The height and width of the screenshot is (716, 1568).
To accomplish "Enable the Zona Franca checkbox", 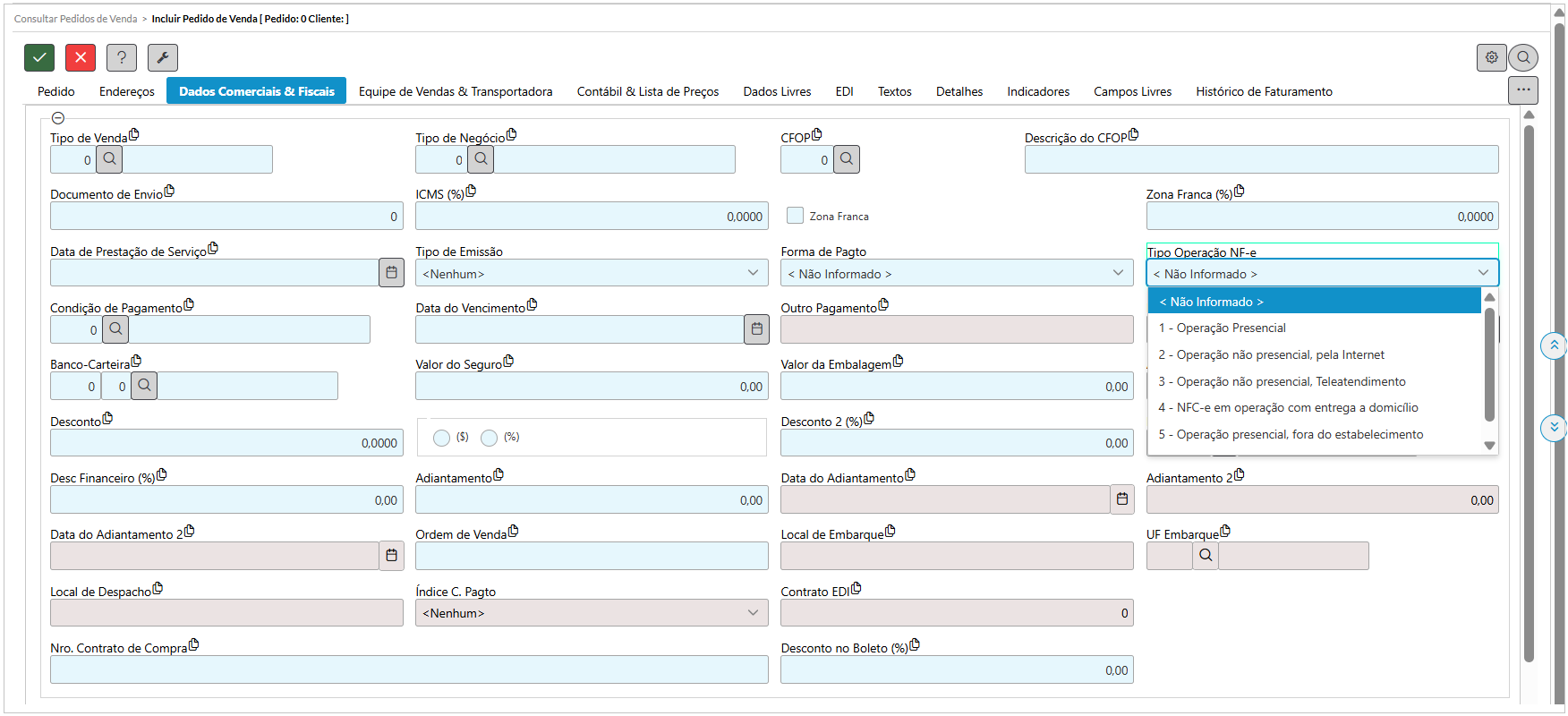I will pos(795,216).
